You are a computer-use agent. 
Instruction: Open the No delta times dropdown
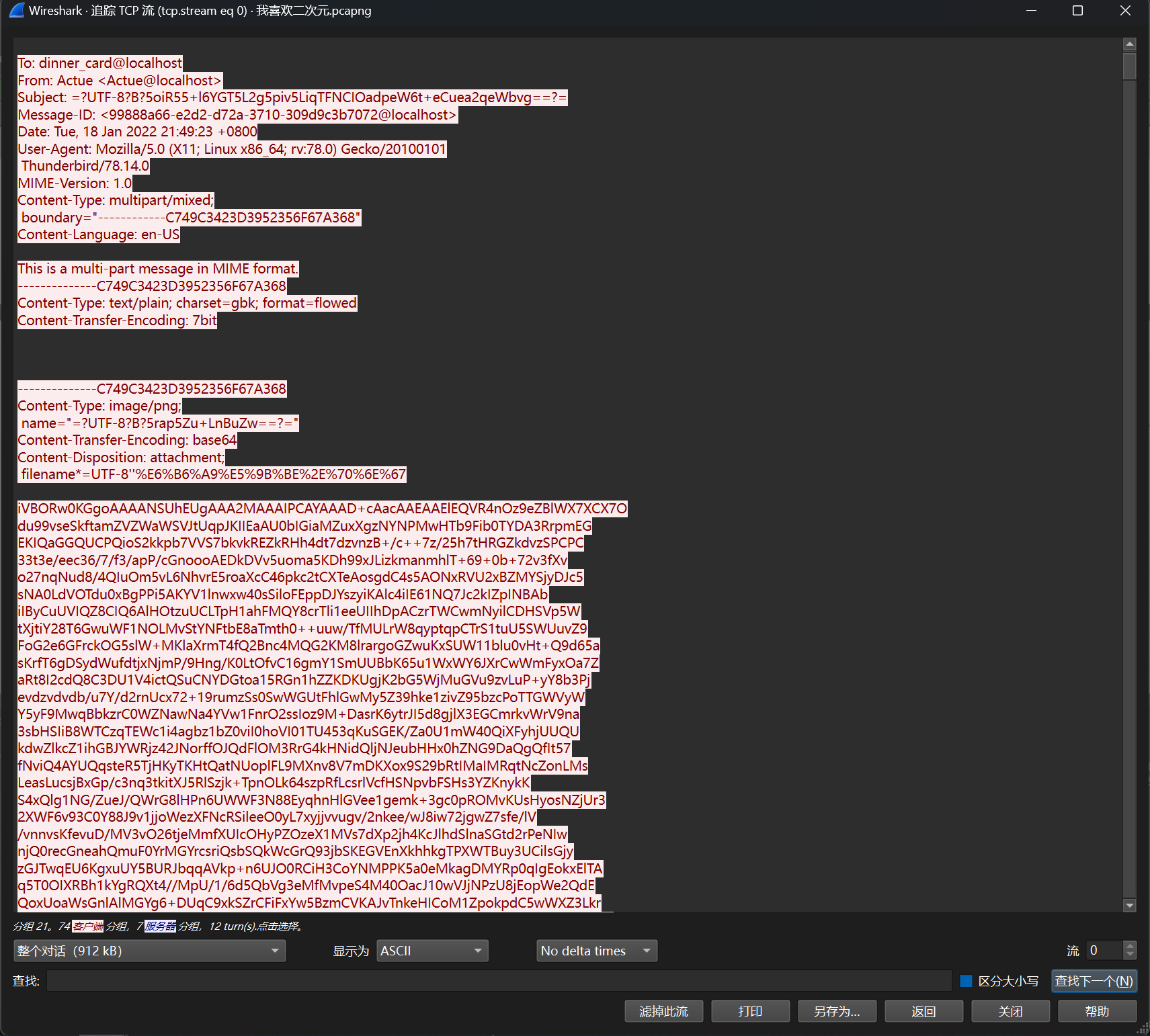tap(596, 951)
